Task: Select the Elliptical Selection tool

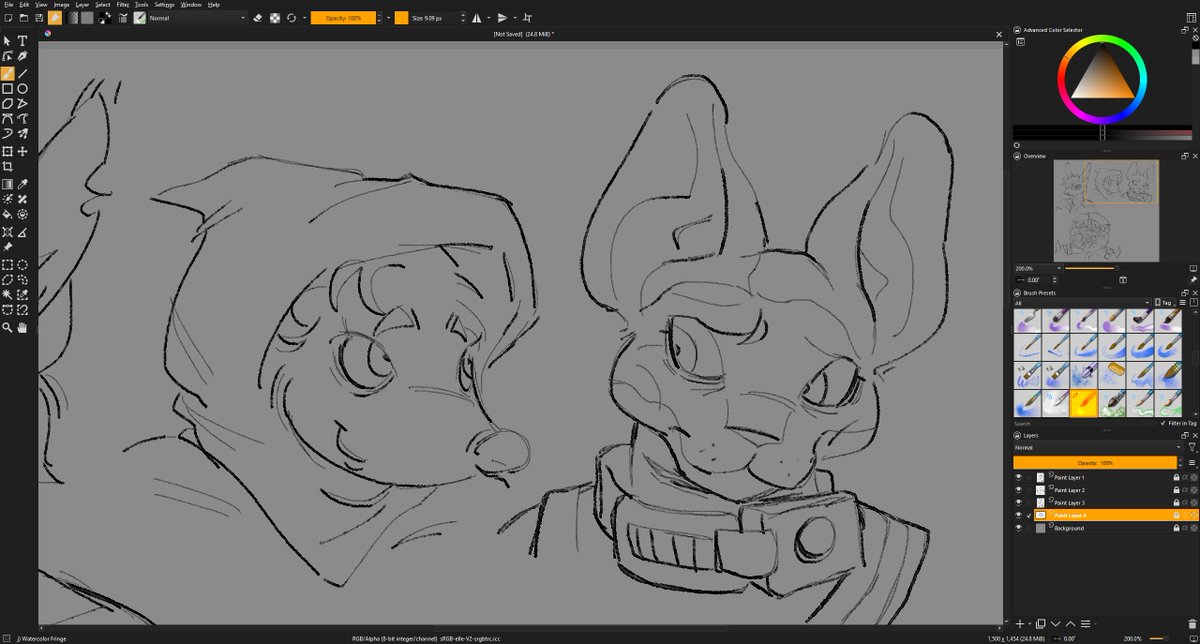Action: pyautogui.click(x=22, y=265)
